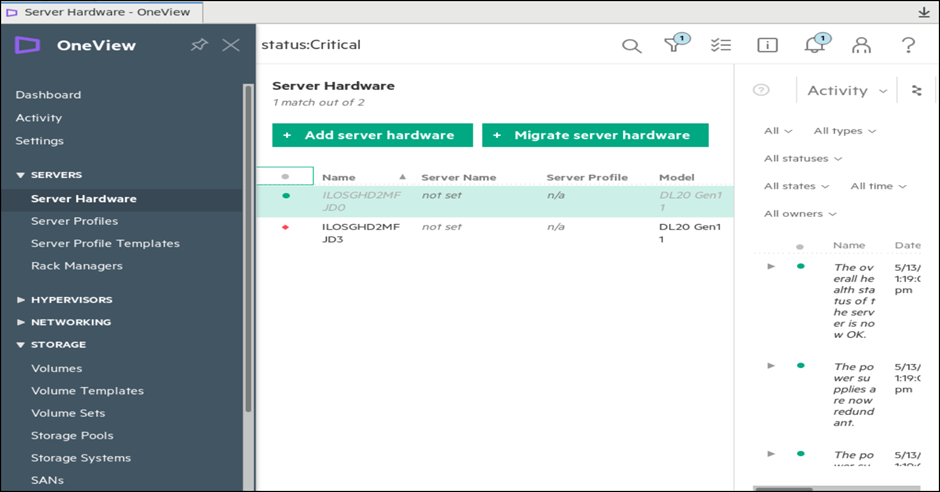Open Storage Systems
This screenshot has width=940, height=492.
[81, 458]
